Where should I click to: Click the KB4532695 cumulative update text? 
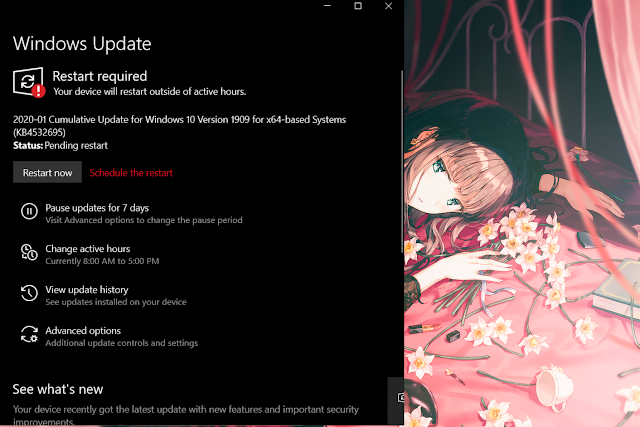pos(180,126)
